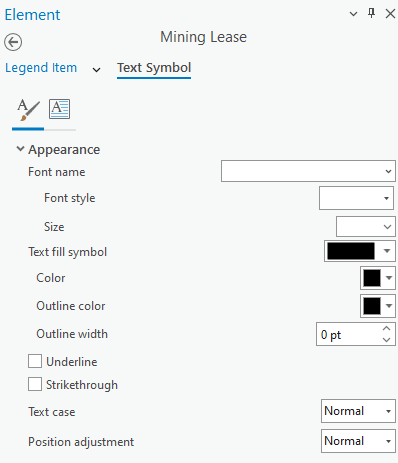The width and height of the screenshot is (398, 463).
Task: Click the Outline width value field
Action: tap(348, 334)
